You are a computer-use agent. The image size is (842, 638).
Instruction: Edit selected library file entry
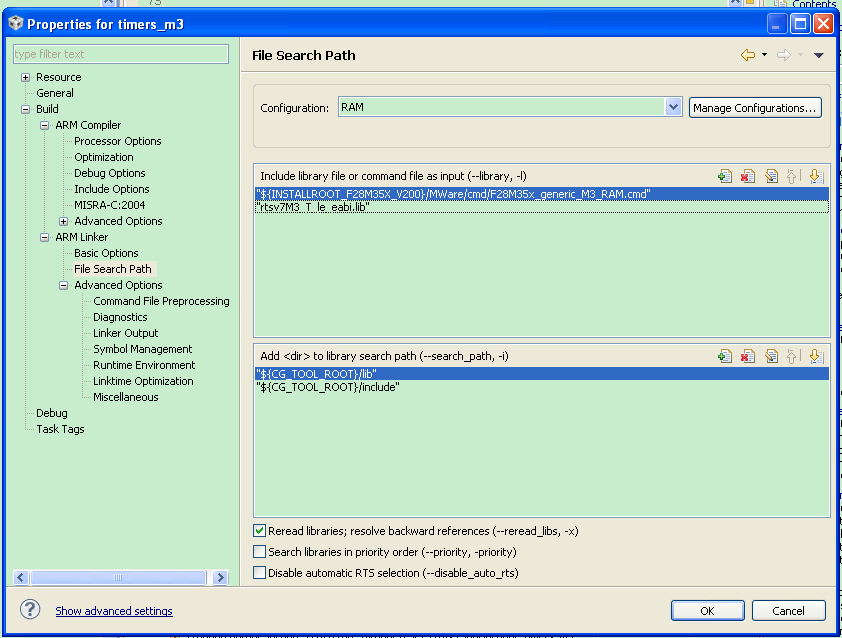[772, 176]
